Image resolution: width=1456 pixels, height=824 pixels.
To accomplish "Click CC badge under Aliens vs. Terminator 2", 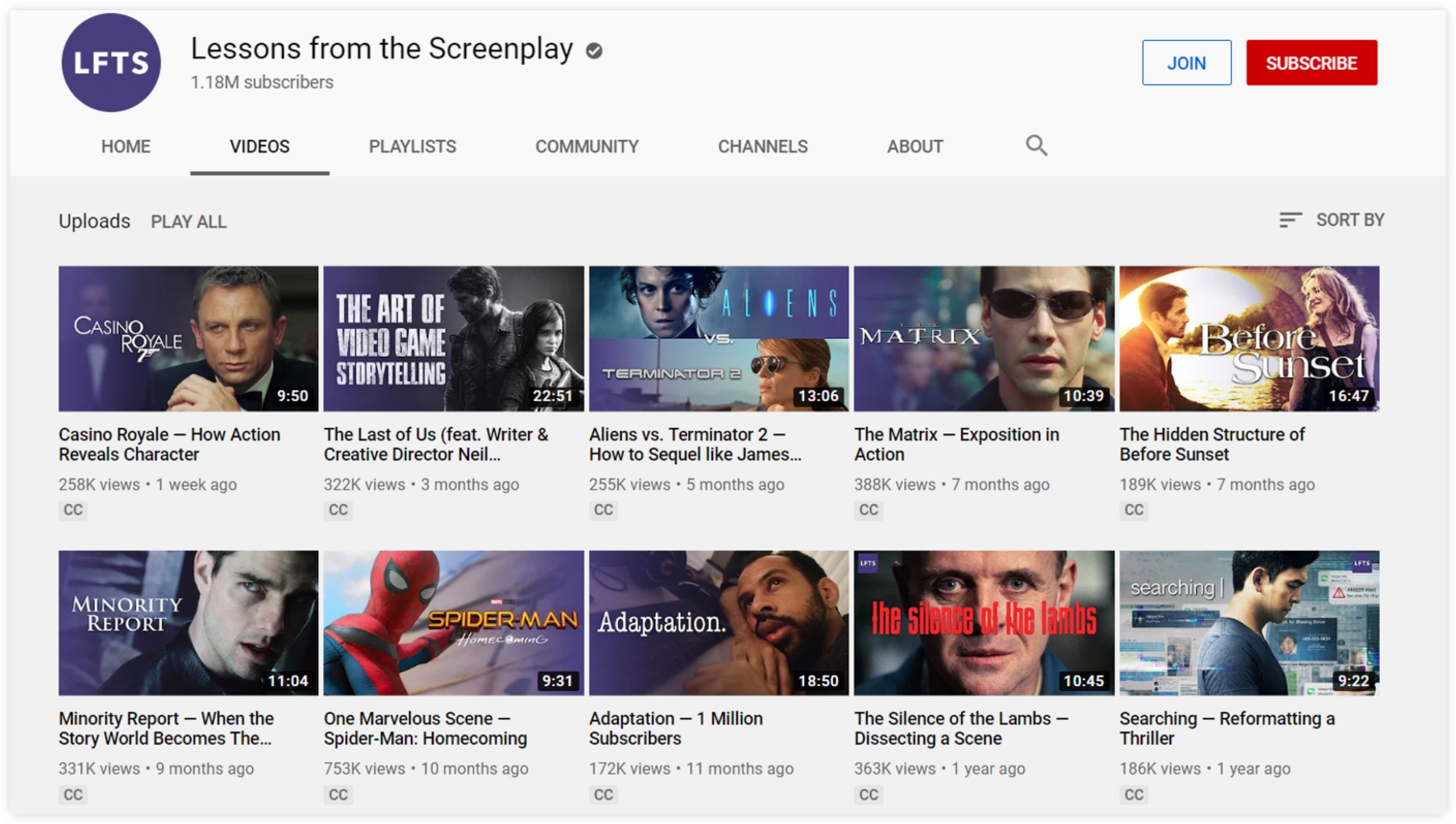I will coord(603,510).
